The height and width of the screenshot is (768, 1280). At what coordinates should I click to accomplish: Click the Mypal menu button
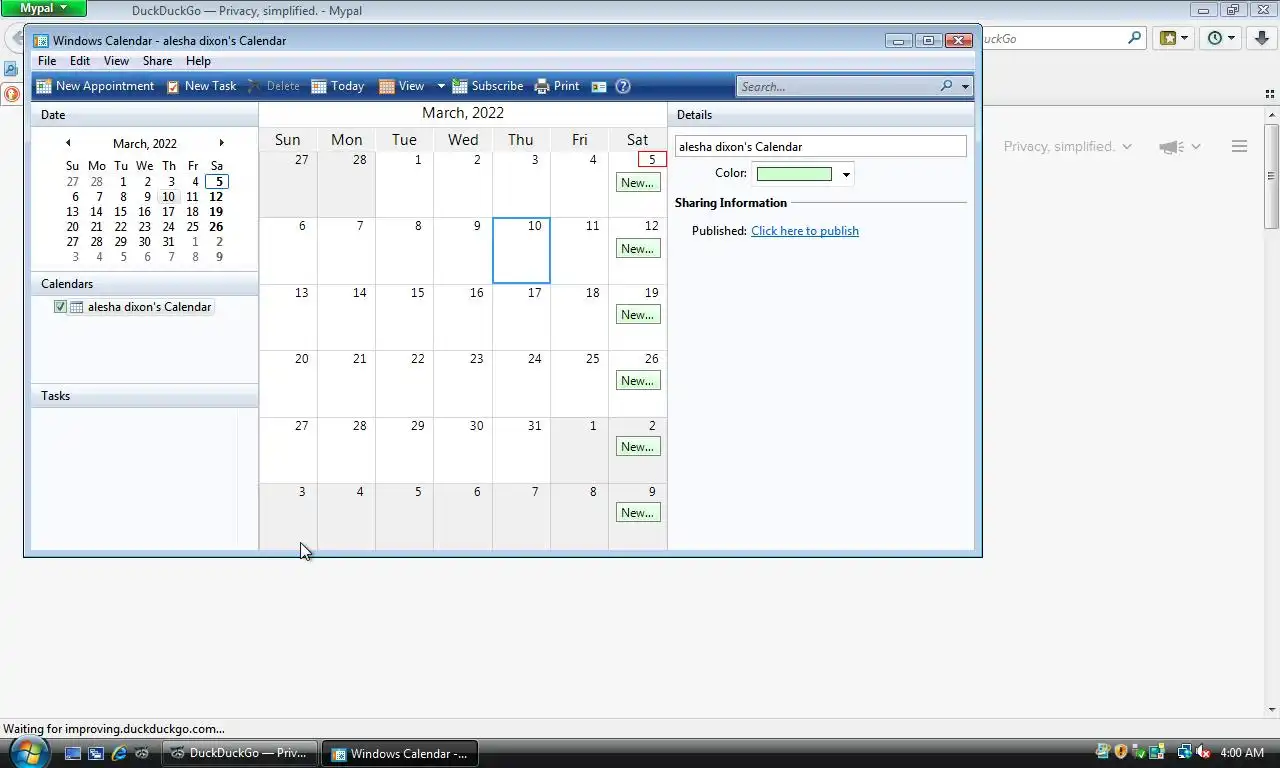click(43, 8)
